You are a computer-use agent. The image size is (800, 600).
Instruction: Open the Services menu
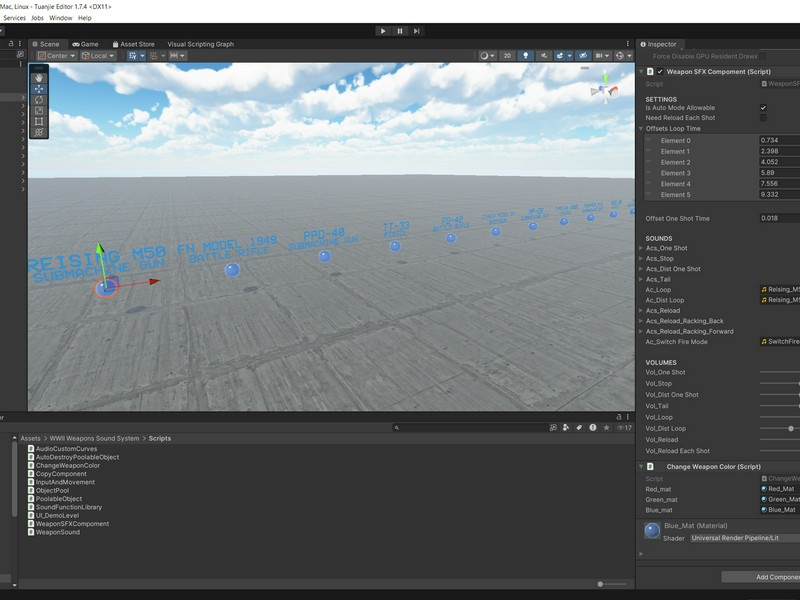click(14, 18)
